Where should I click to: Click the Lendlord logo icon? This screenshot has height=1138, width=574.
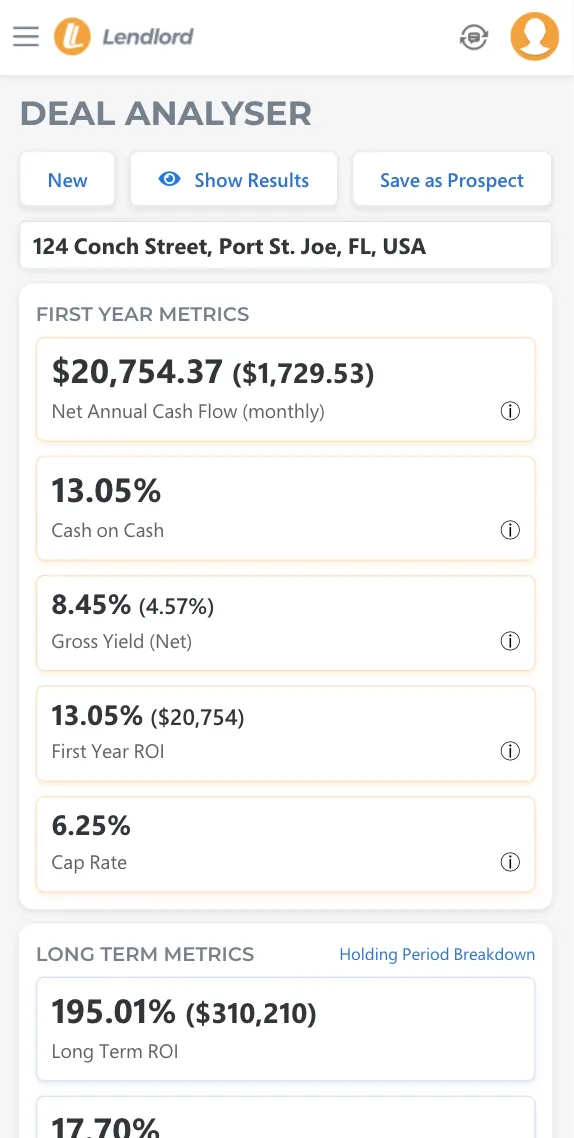pyautogui.click(x=73, y=36)
